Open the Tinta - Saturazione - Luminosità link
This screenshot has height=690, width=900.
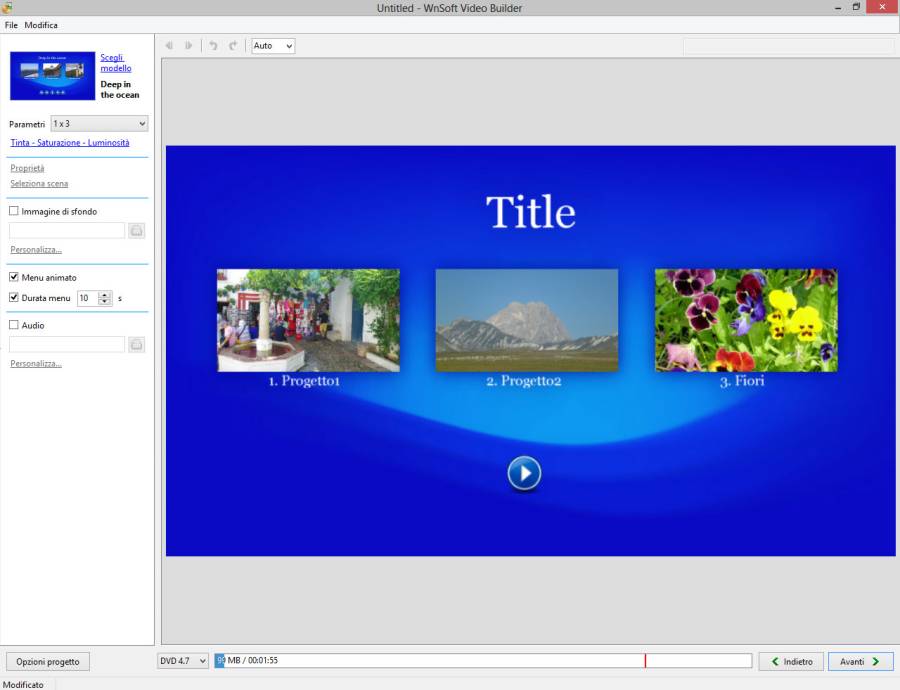pyautogui.click(x=69, y=143)
